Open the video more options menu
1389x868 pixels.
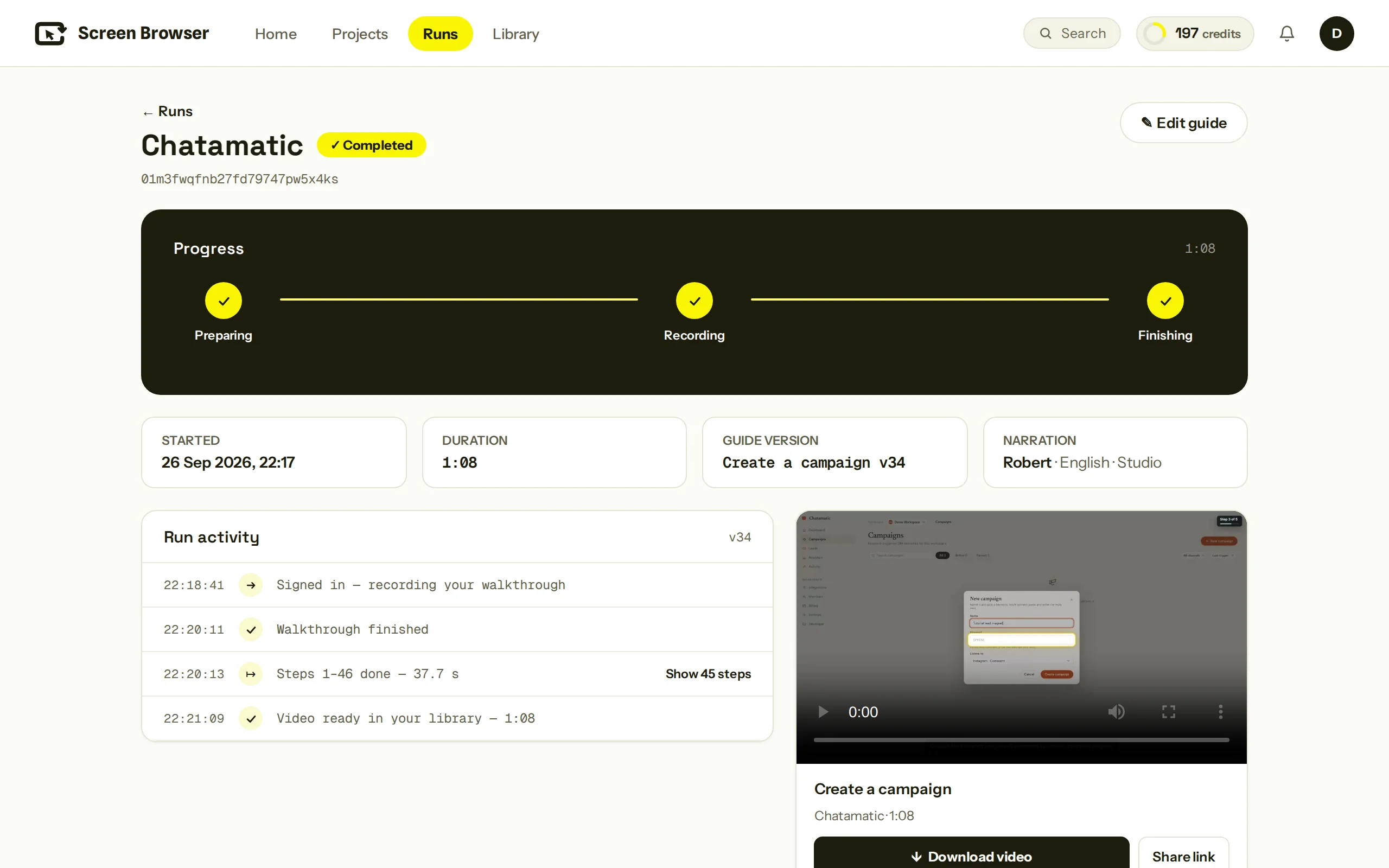[x=1220, y=712]
